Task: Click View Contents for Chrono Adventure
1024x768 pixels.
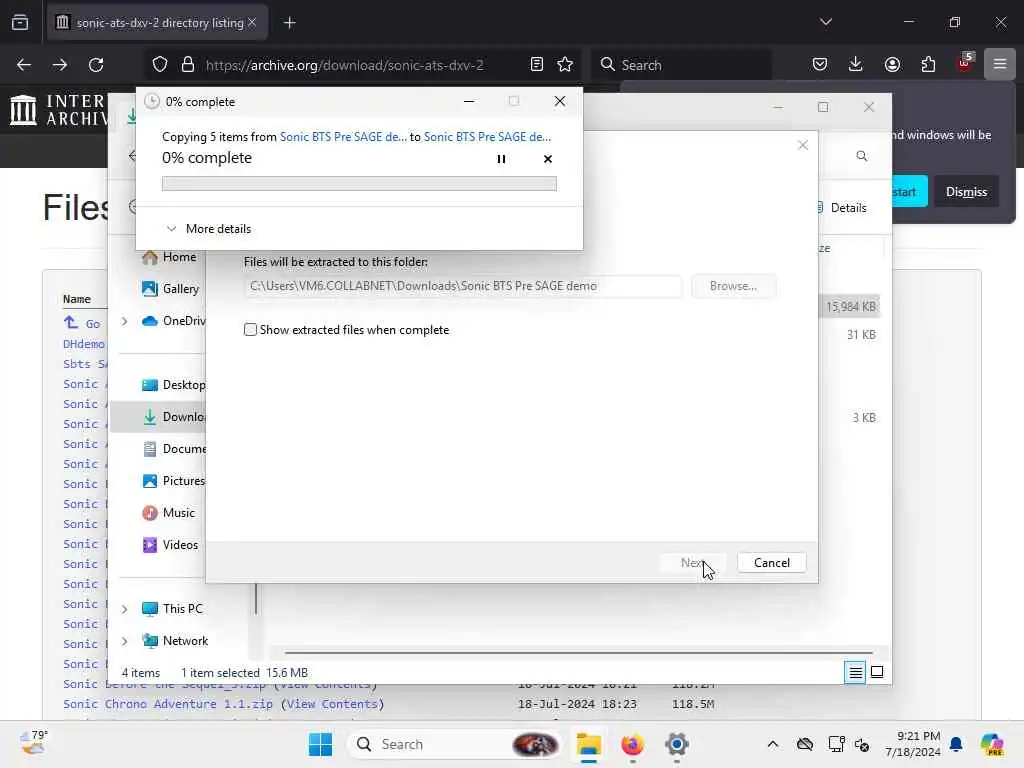Action: tap(332, 704)
